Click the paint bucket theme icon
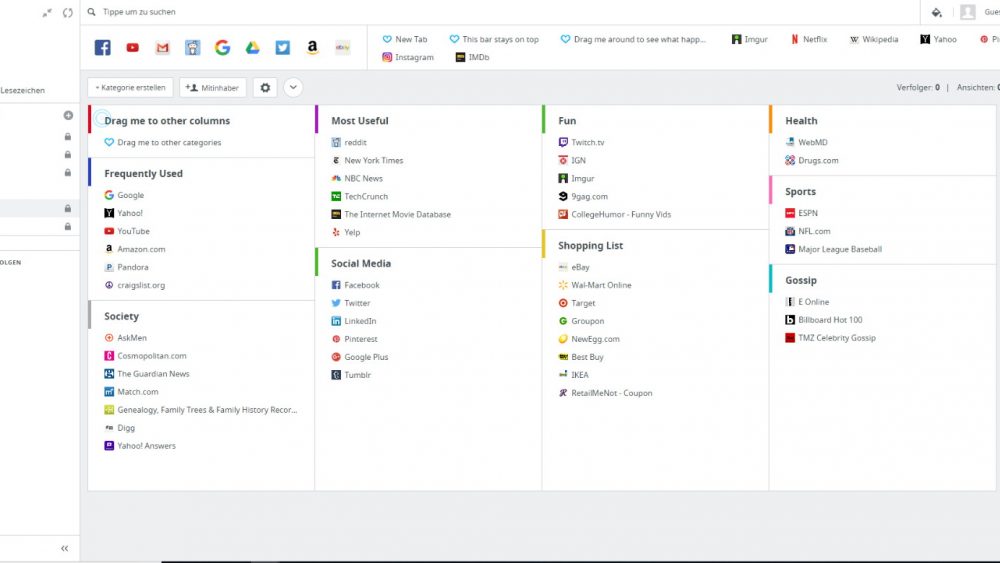1000x563 pixels. 936,13
